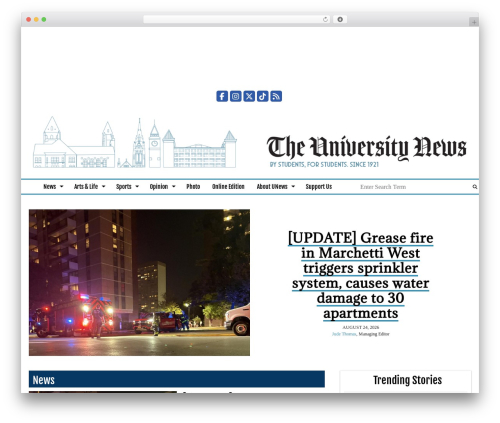Open the managing editor's author name link

click(x=344, y=334)
